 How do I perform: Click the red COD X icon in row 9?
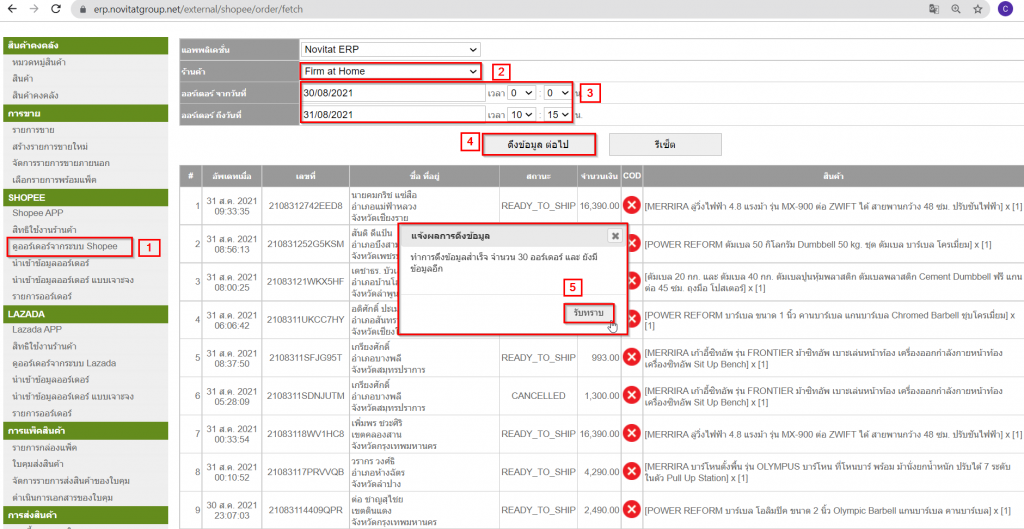[632, 511]
